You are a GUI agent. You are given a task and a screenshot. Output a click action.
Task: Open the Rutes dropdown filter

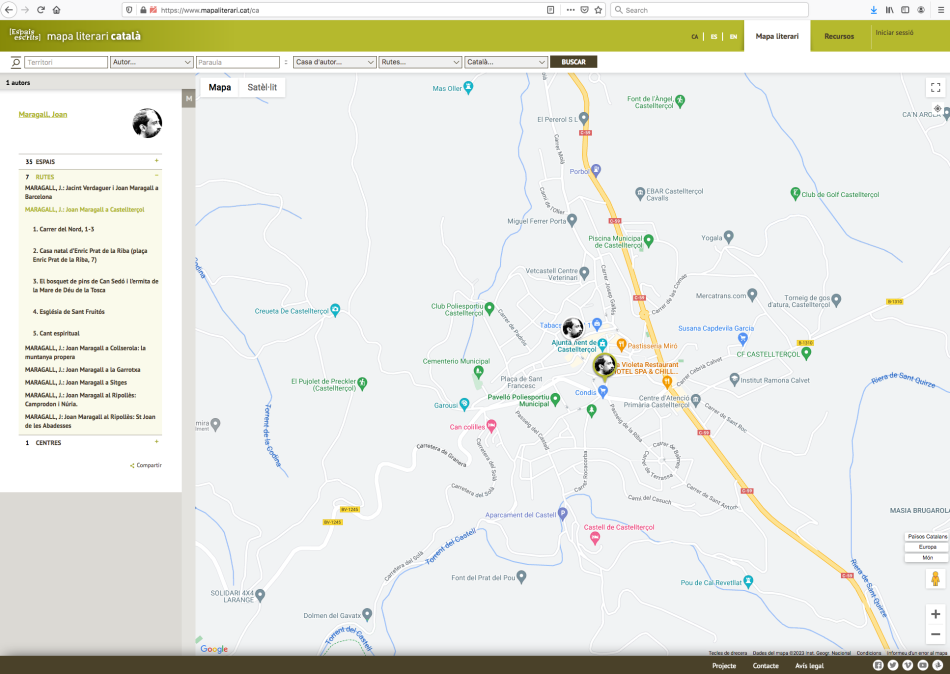(419, 62)
